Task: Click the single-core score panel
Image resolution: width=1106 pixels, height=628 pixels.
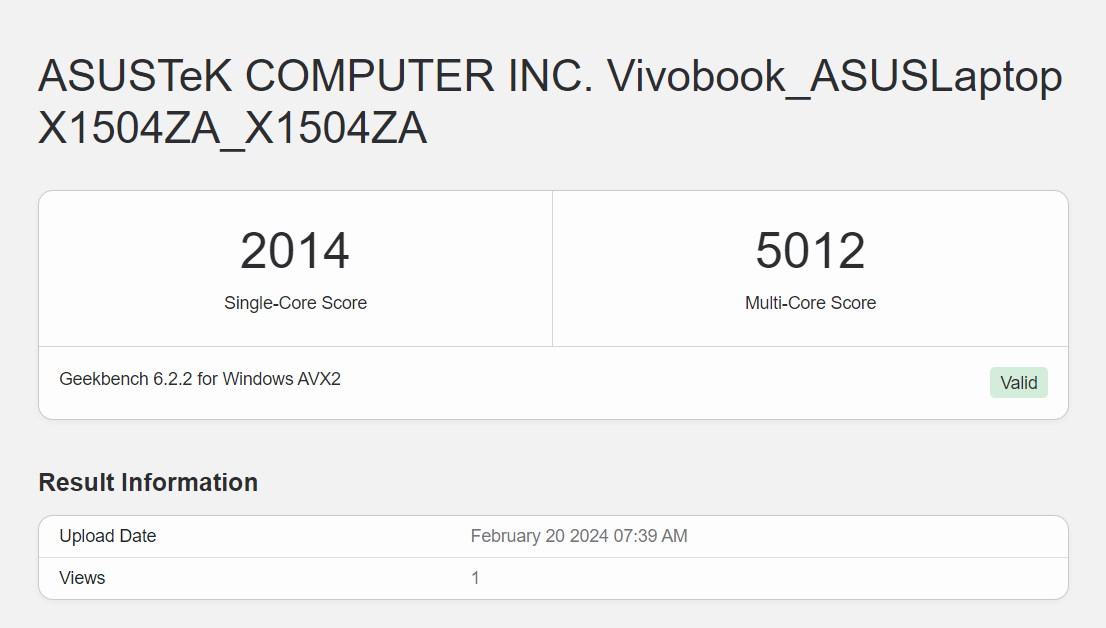Action: (x=295, y=268)
